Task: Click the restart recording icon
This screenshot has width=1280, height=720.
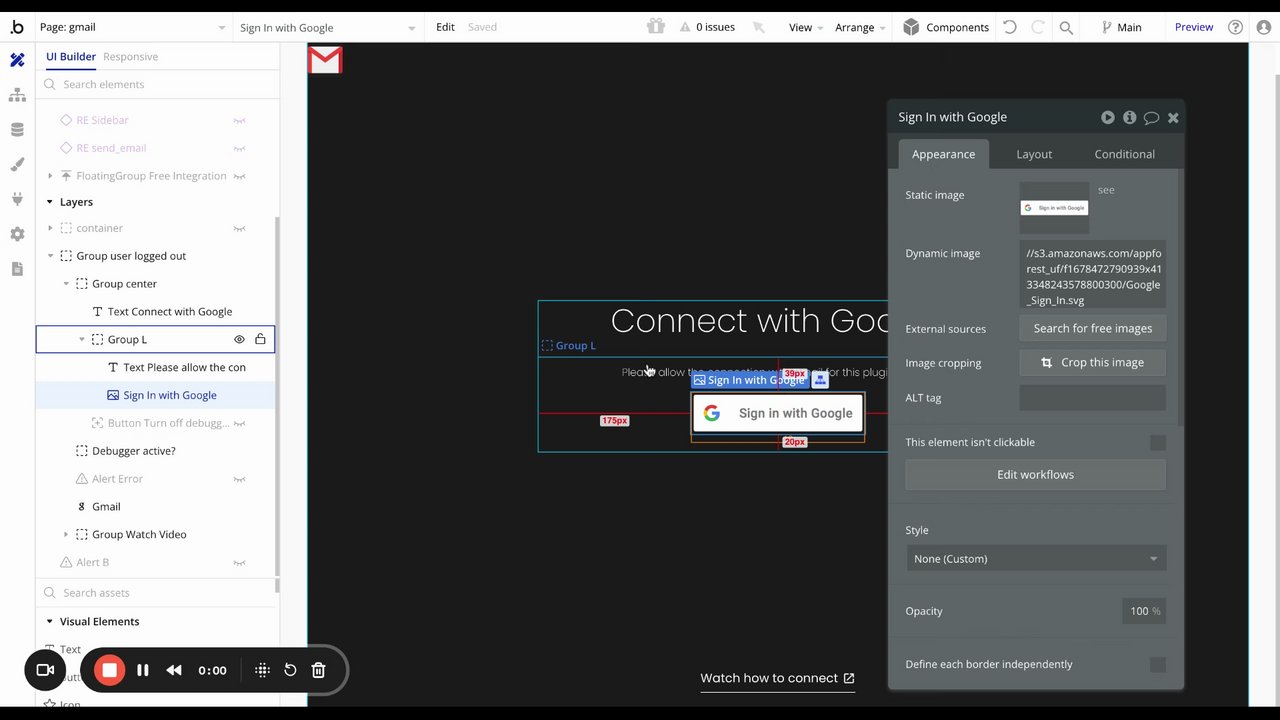Action: tap(290, 670)
